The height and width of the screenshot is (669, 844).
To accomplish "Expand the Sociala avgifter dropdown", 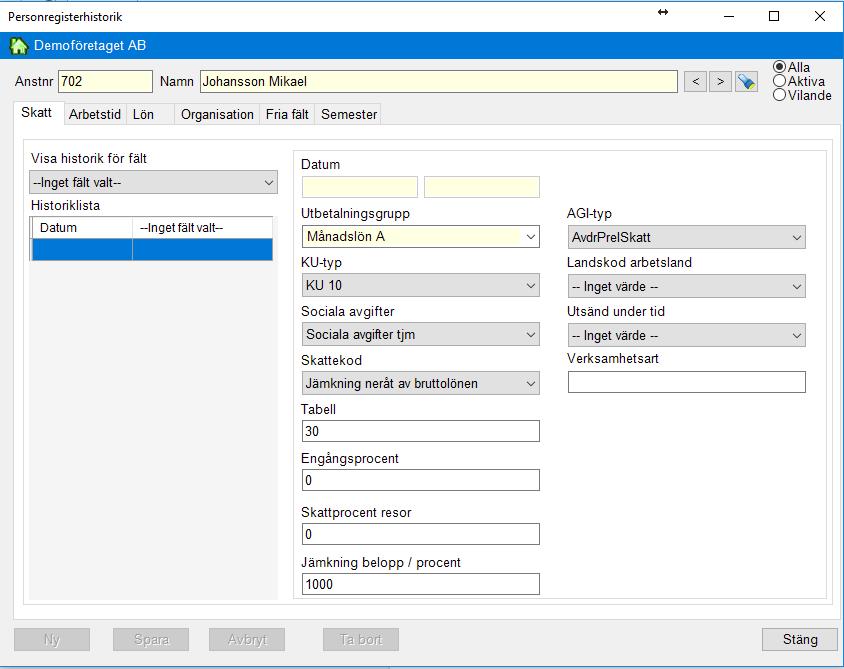I will point(420,334).
